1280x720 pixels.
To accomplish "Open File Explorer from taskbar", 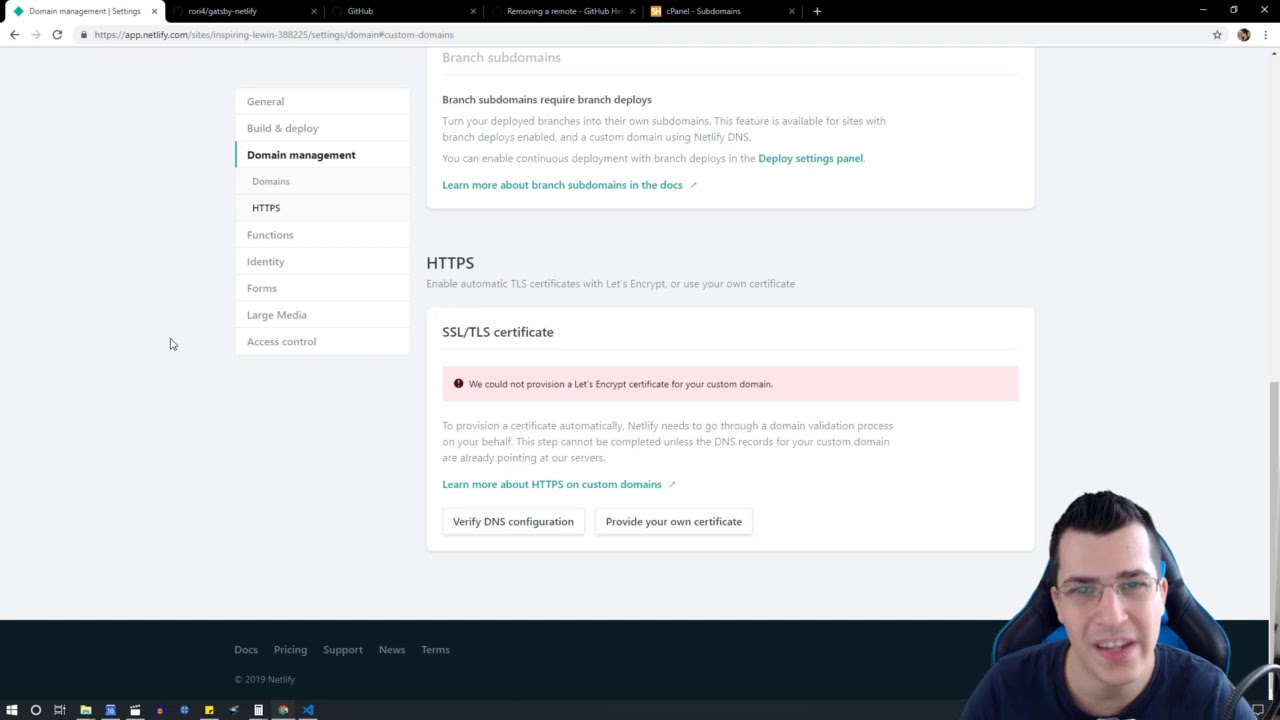I will tap(86, 710).
